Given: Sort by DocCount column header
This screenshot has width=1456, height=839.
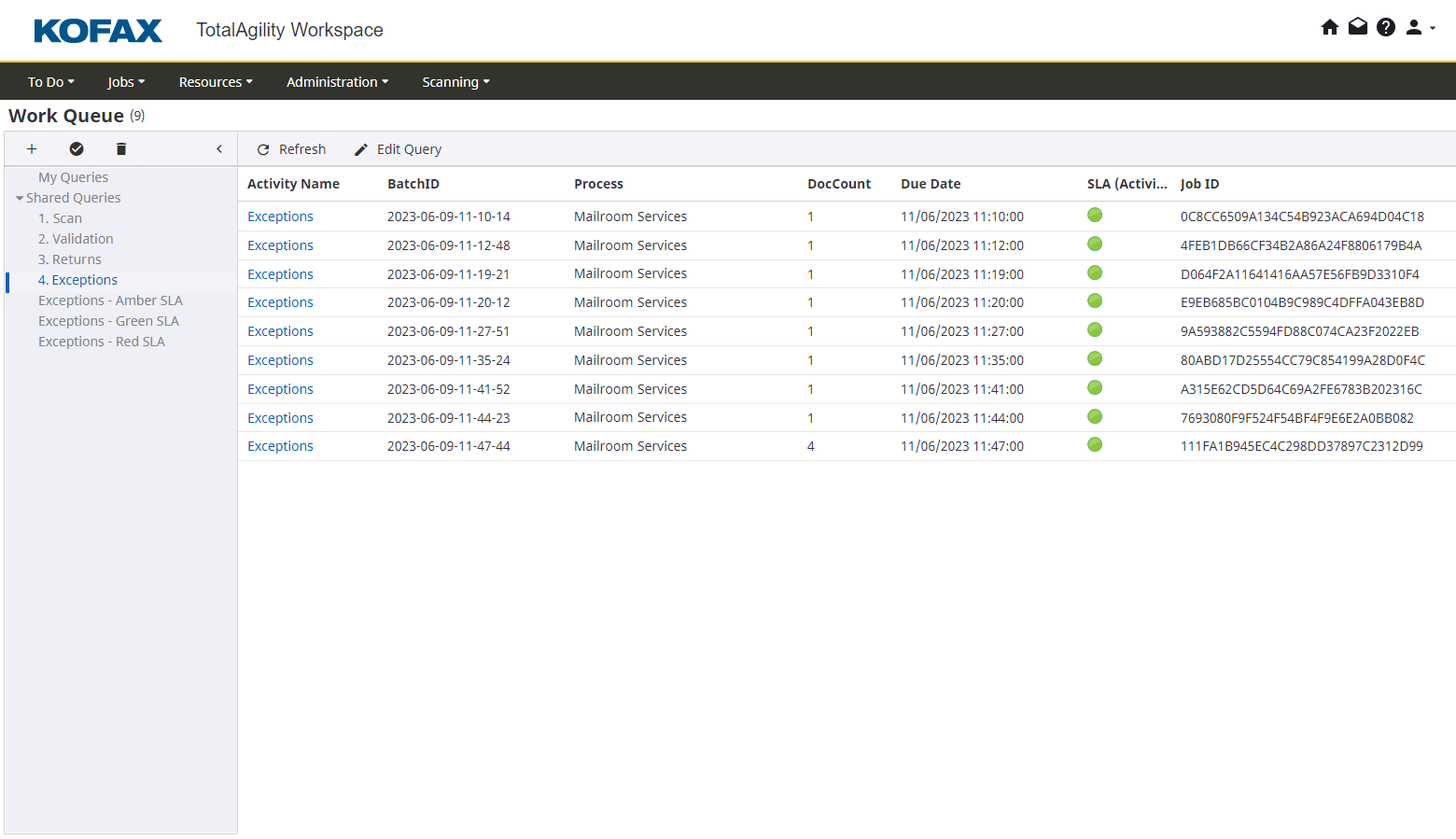Looking at the screenshot, I should 839,184.
